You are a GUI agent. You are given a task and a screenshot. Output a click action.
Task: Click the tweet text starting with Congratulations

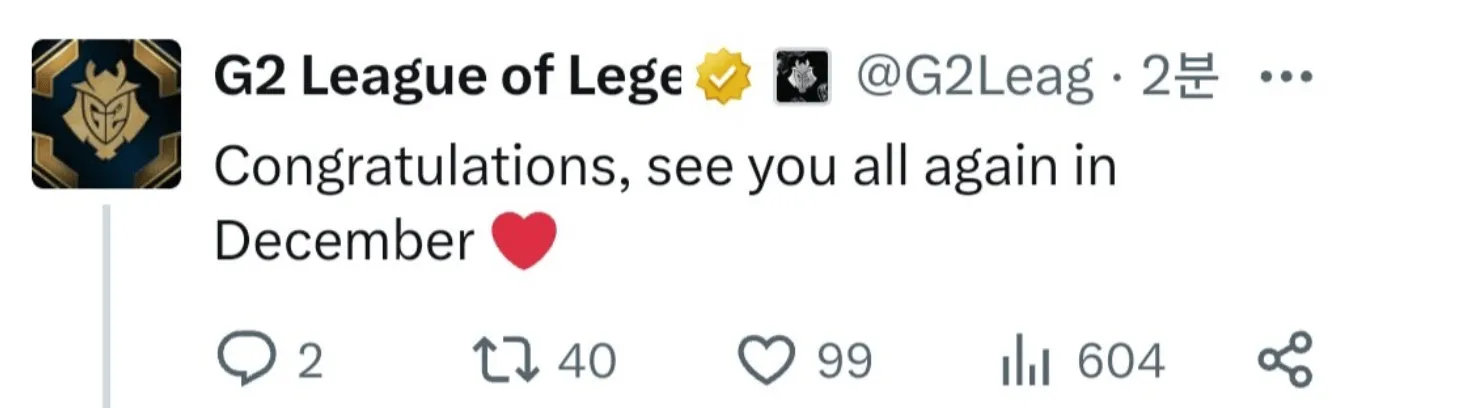coord(665,170)
